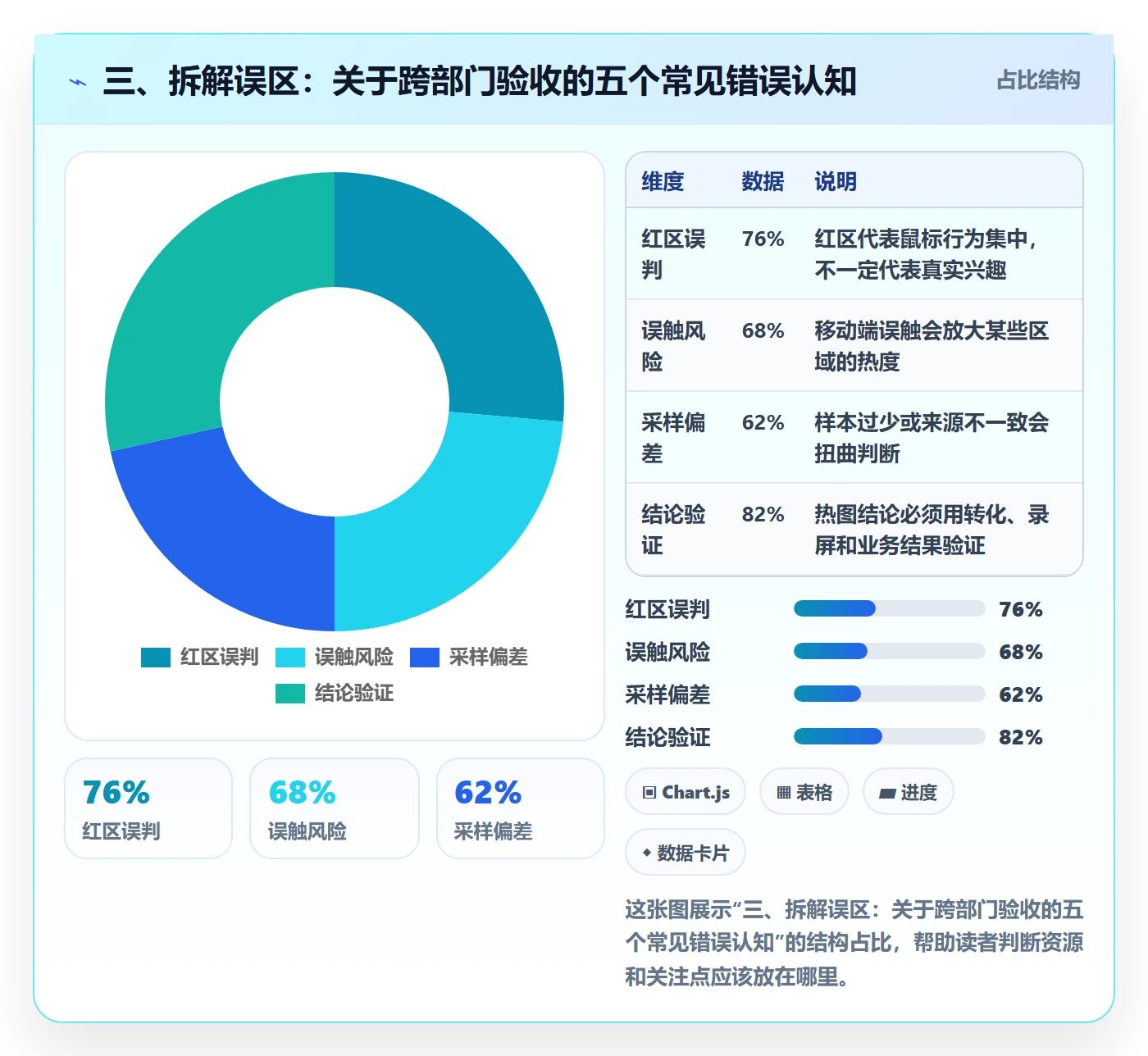The image size is (1148, 1056).
Task: Click the 82% table data cell
Action: (x=763, y=514)
